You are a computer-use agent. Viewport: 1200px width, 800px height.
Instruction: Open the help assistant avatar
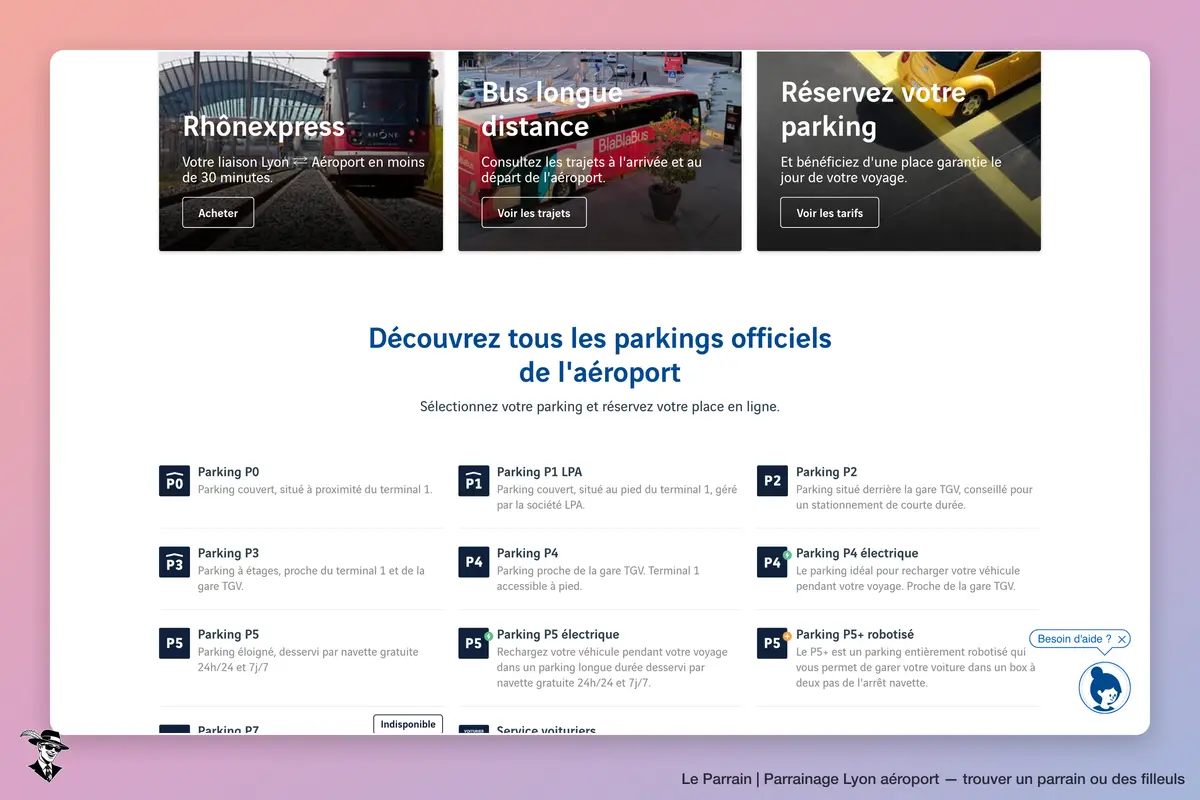click(x=1105, y=688)
